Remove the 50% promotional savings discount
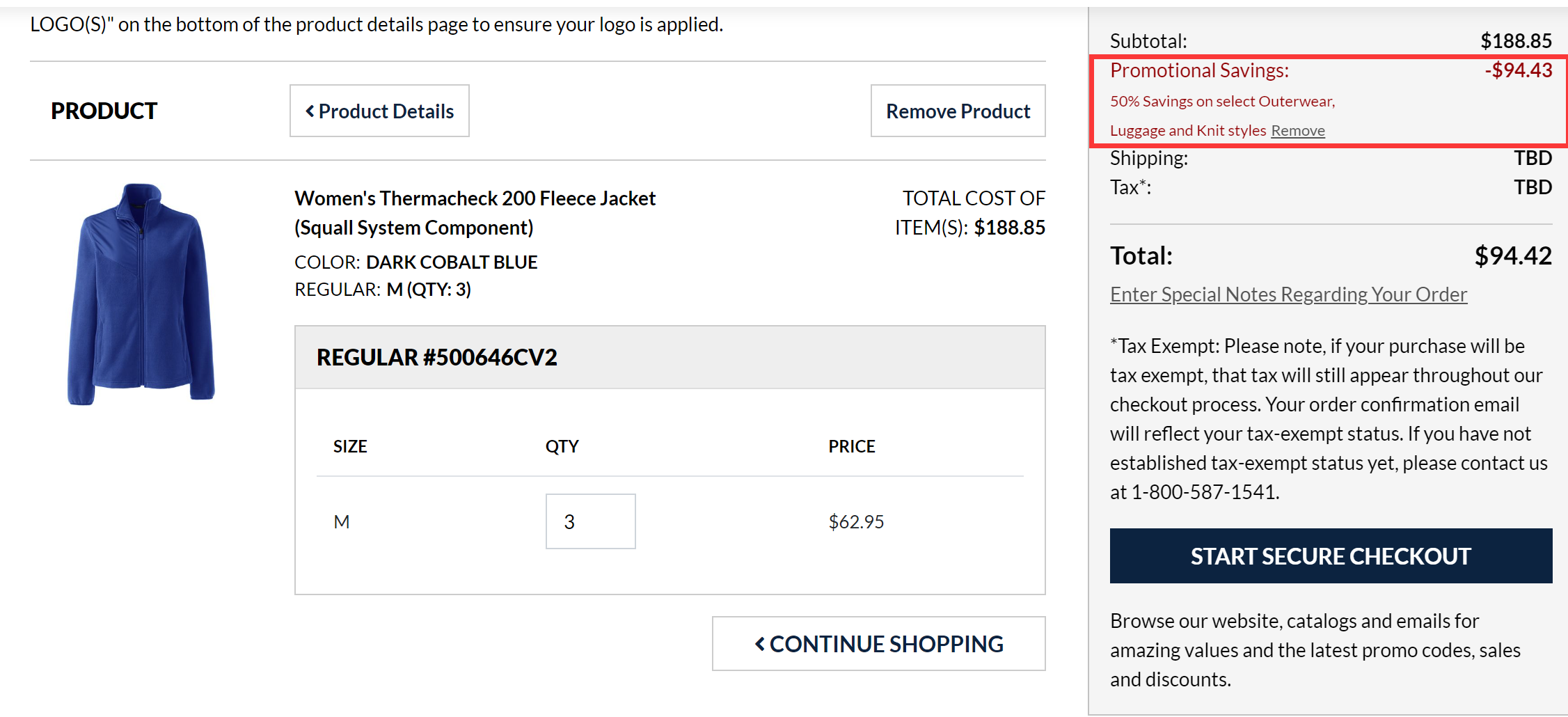 click(x=1297, y=130)
